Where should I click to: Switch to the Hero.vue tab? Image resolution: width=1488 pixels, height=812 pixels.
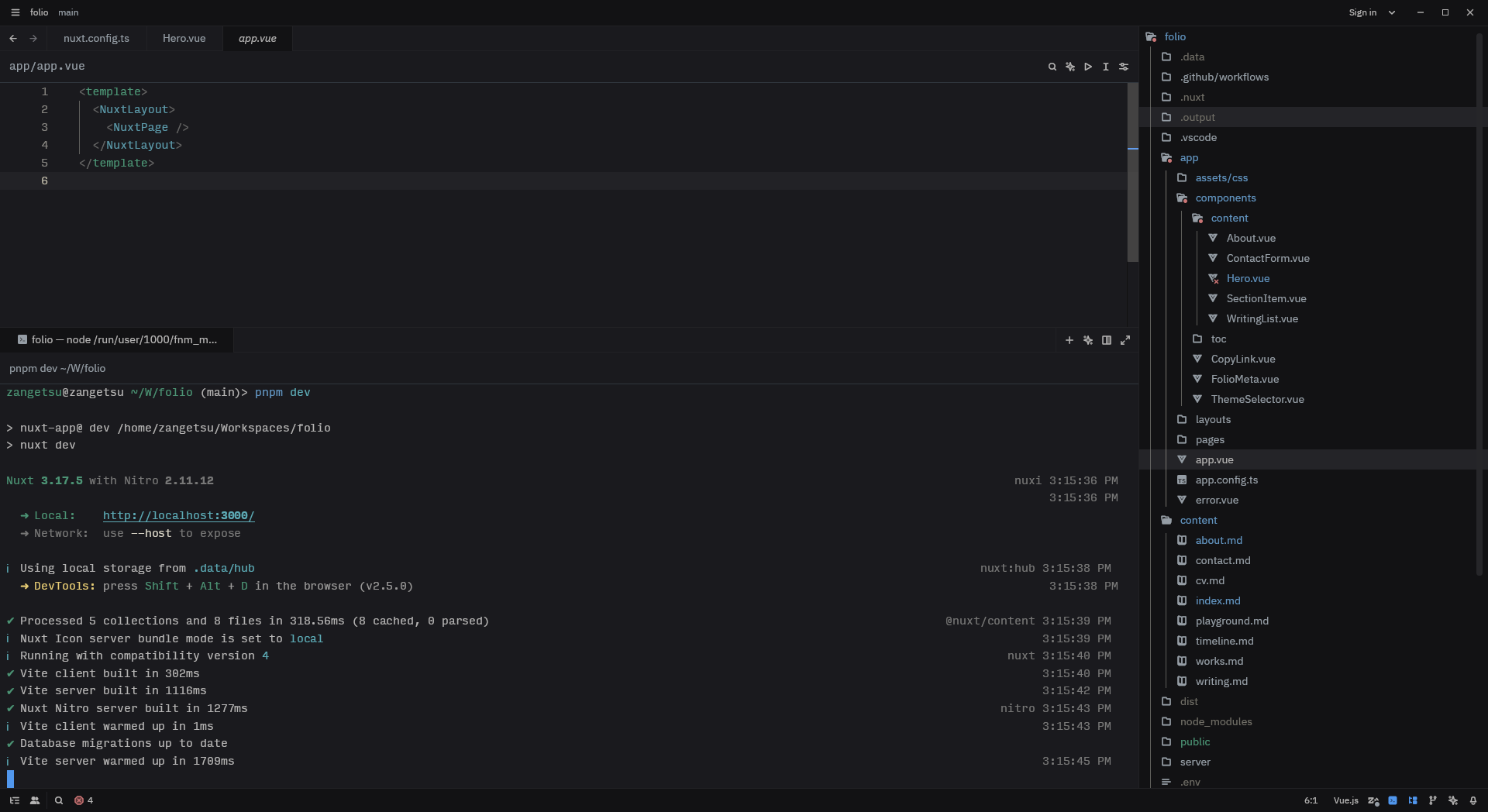(184, 38)
